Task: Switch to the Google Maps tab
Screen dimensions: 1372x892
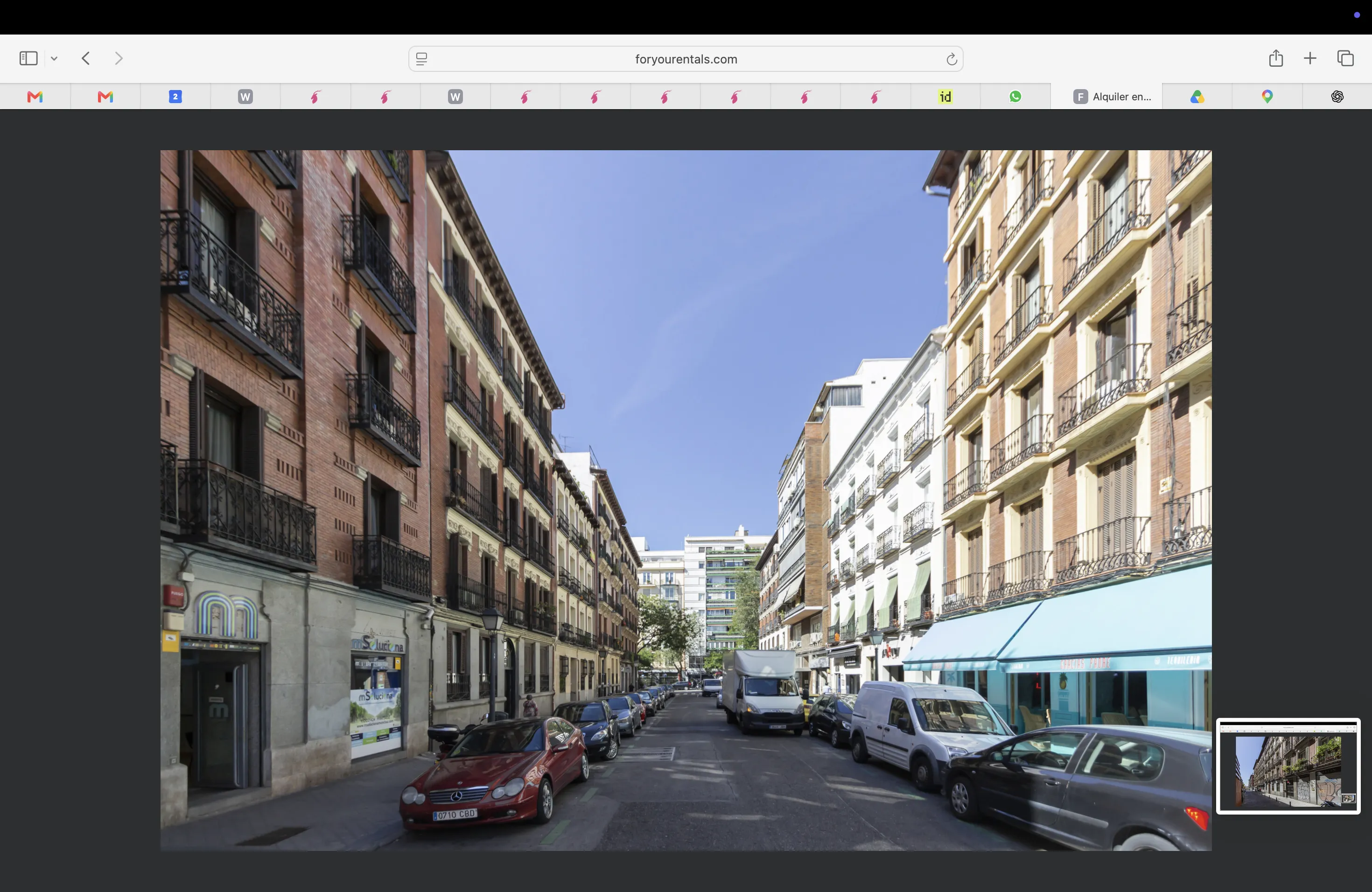Action: 1267,96
